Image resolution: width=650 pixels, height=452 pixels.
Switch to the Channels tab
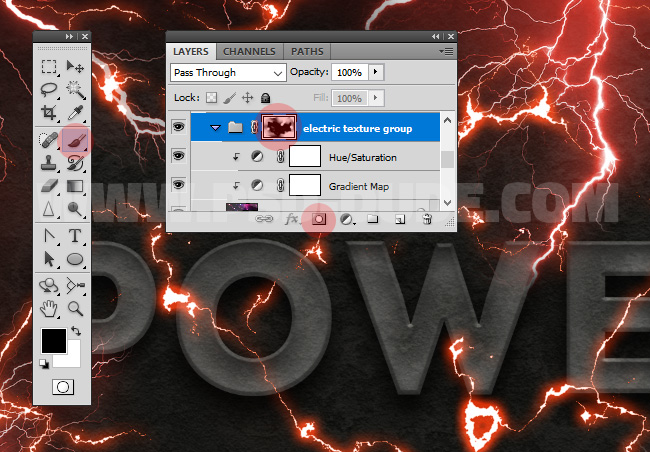pyautogui.click(x=250, y=51)
